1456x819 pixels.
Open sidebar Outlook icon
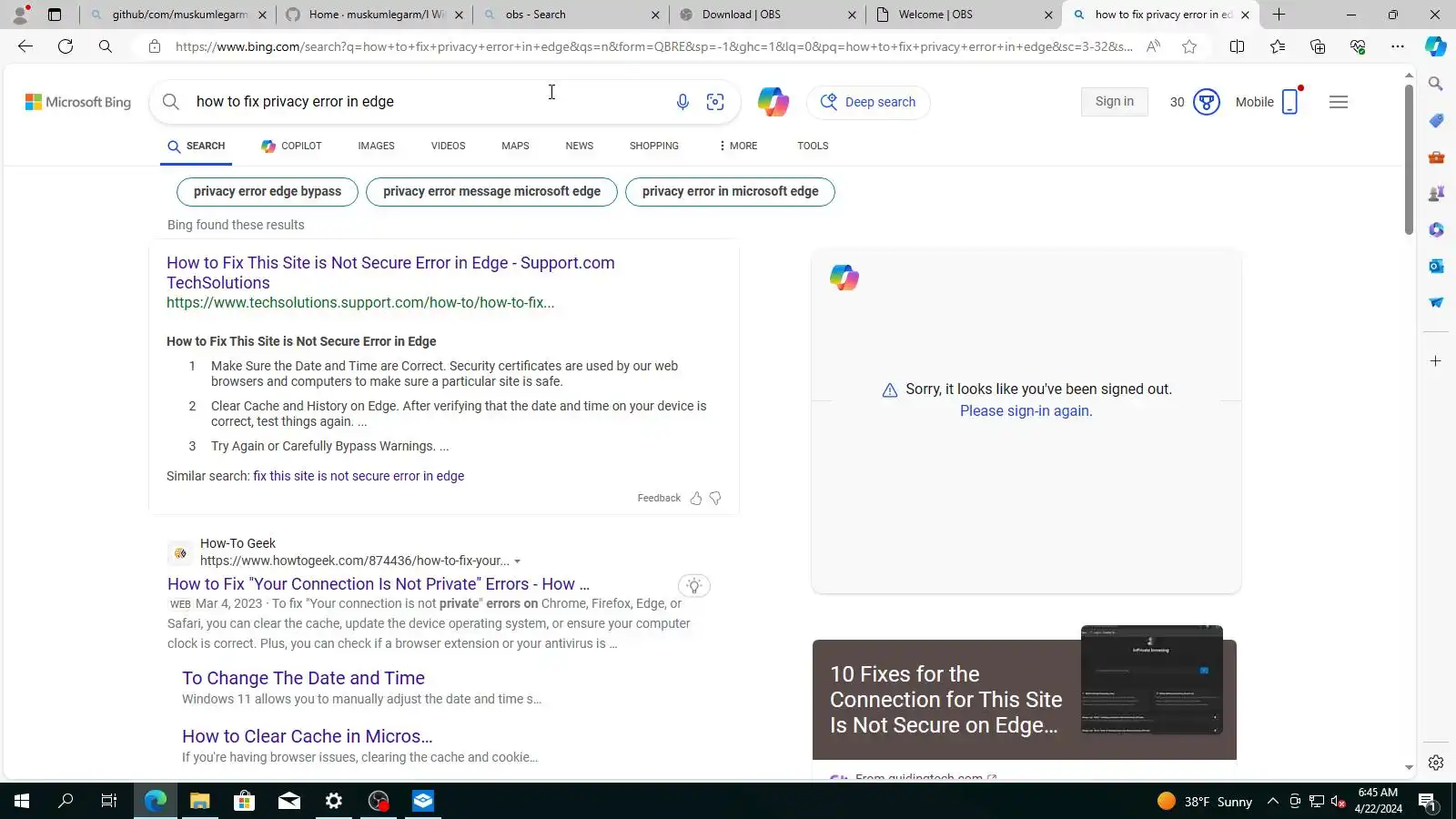1436,266
